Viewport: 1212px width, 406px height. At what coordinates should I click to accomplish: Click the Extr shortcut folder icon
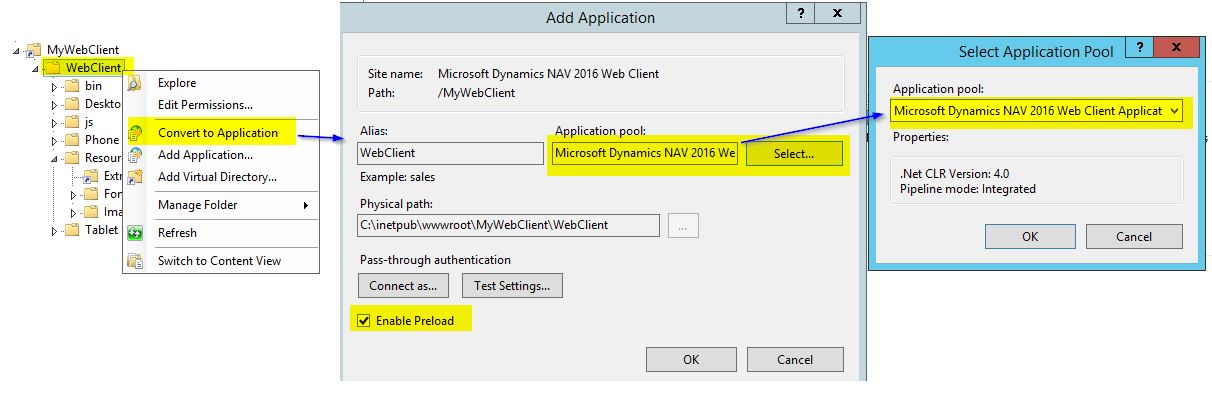91,176
